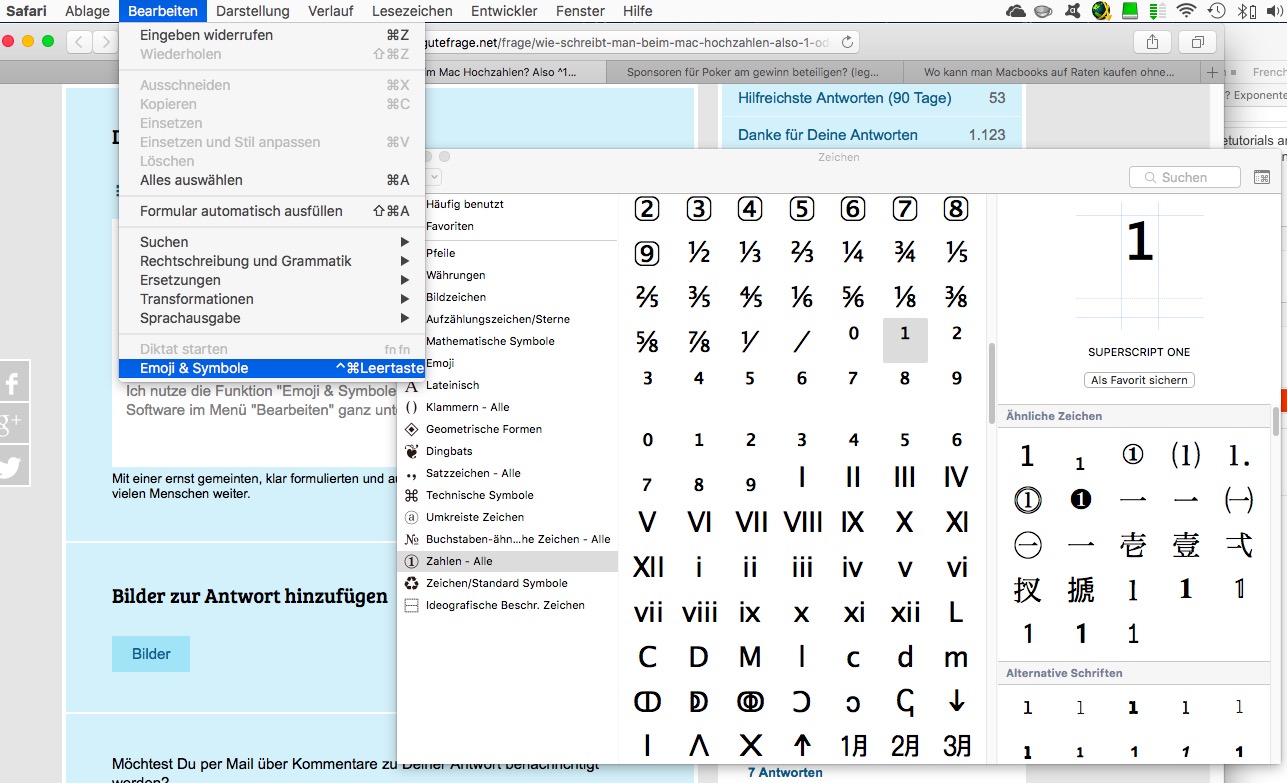Click the Umkreiste Zeichen circled-a icon

(411, 517)
